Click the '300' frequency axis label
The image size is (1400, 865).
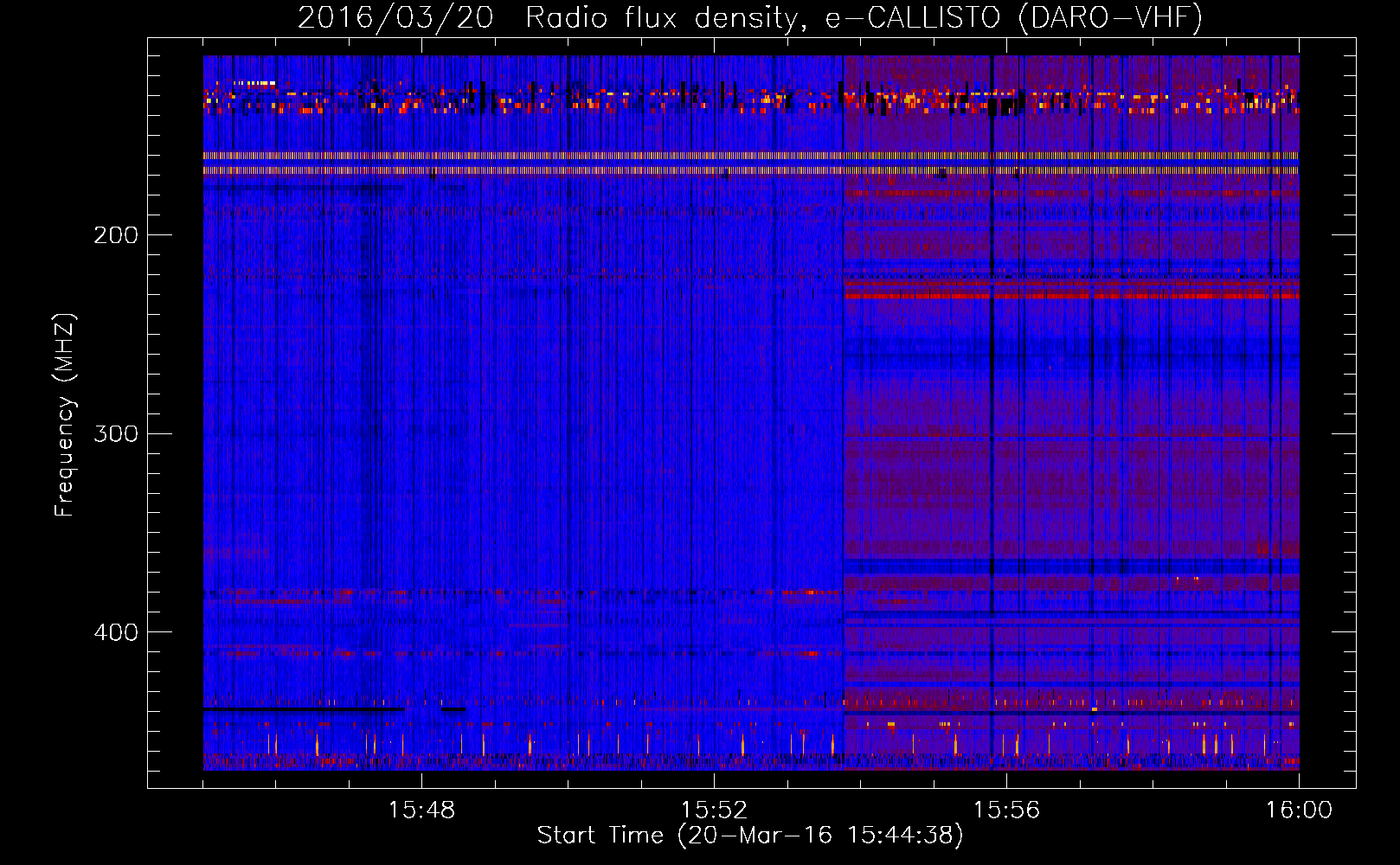115,433
